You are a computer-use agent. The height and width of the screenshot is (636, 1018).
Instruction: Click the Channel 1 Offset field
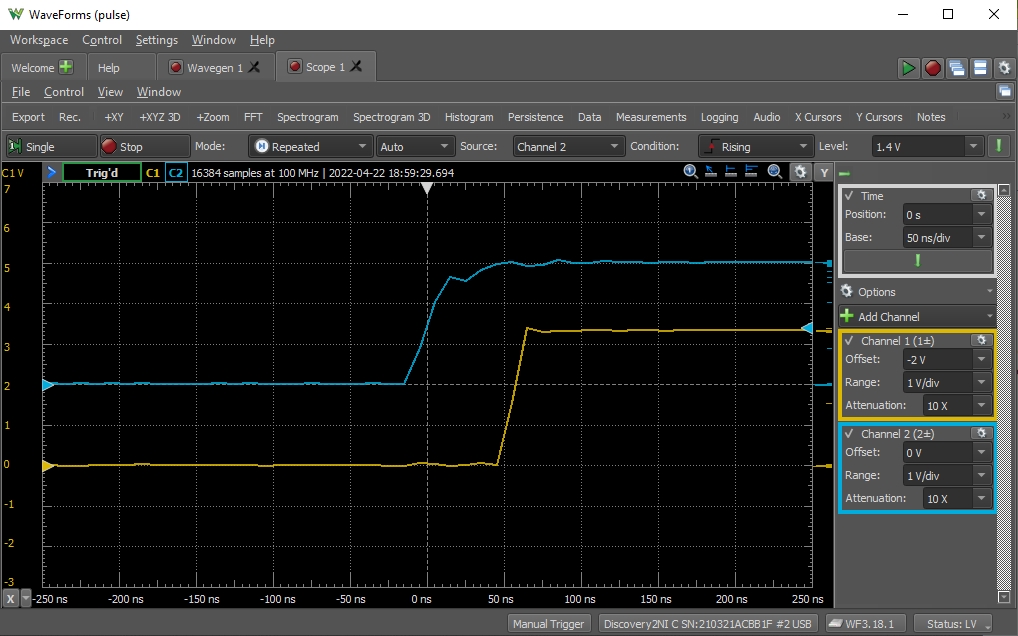click(x=947, y=360)
